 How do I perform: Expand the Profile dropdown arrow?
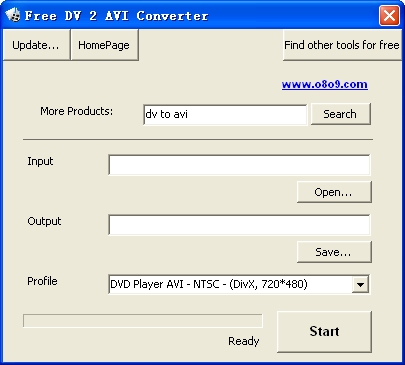click(360, 285)
